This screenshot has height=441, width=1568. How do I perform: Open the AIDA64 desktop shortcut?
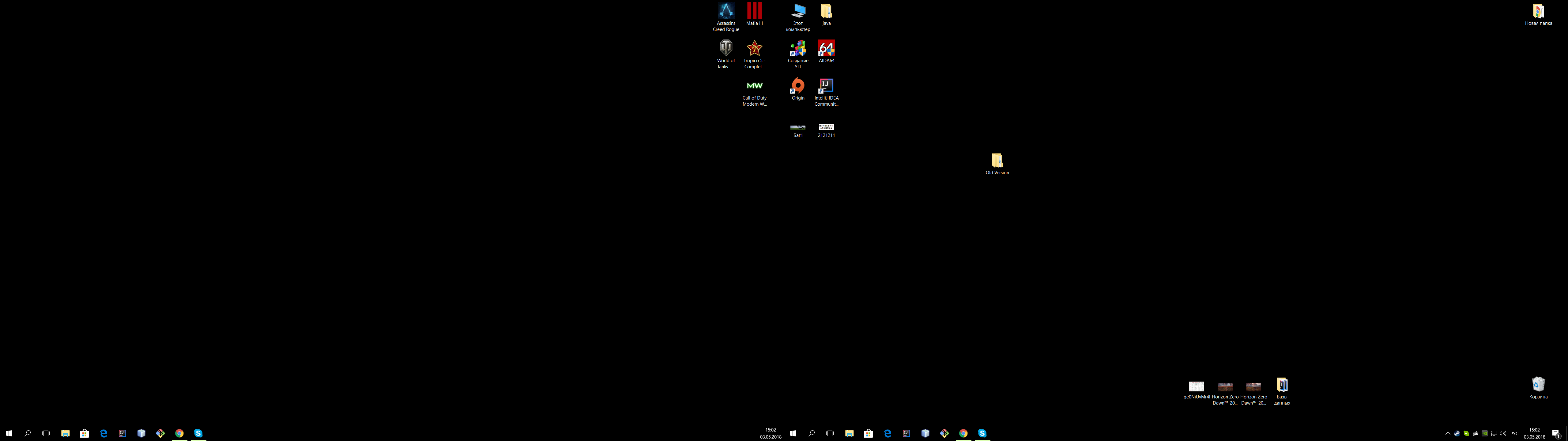point(826,48)
